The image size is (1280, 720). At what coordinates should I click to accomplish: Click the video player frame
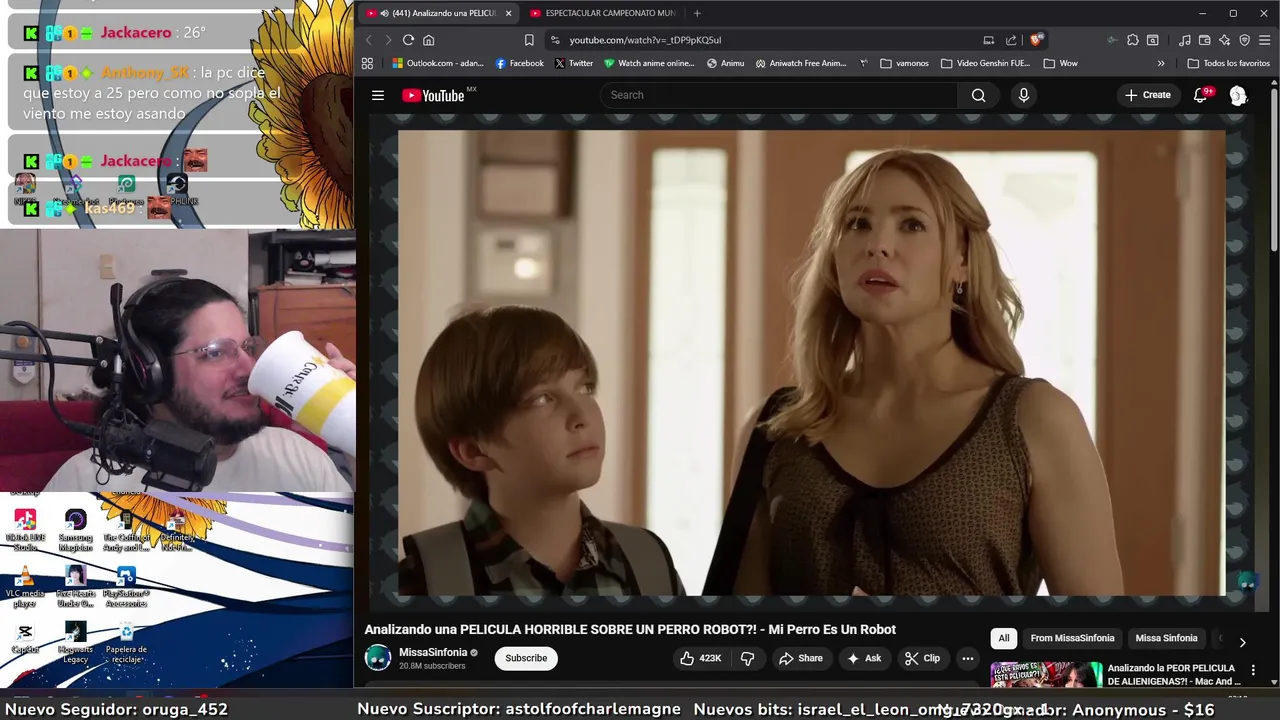pyautogui.click(x=811, y=362)
